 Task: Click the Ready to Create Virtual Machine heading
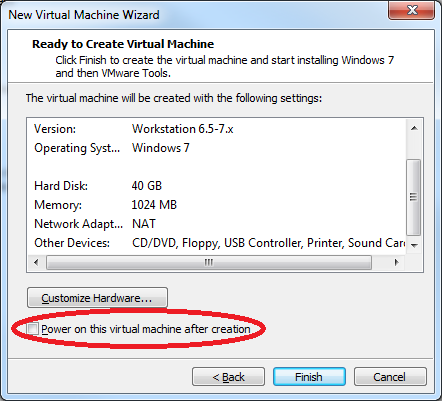pos(123,44)
